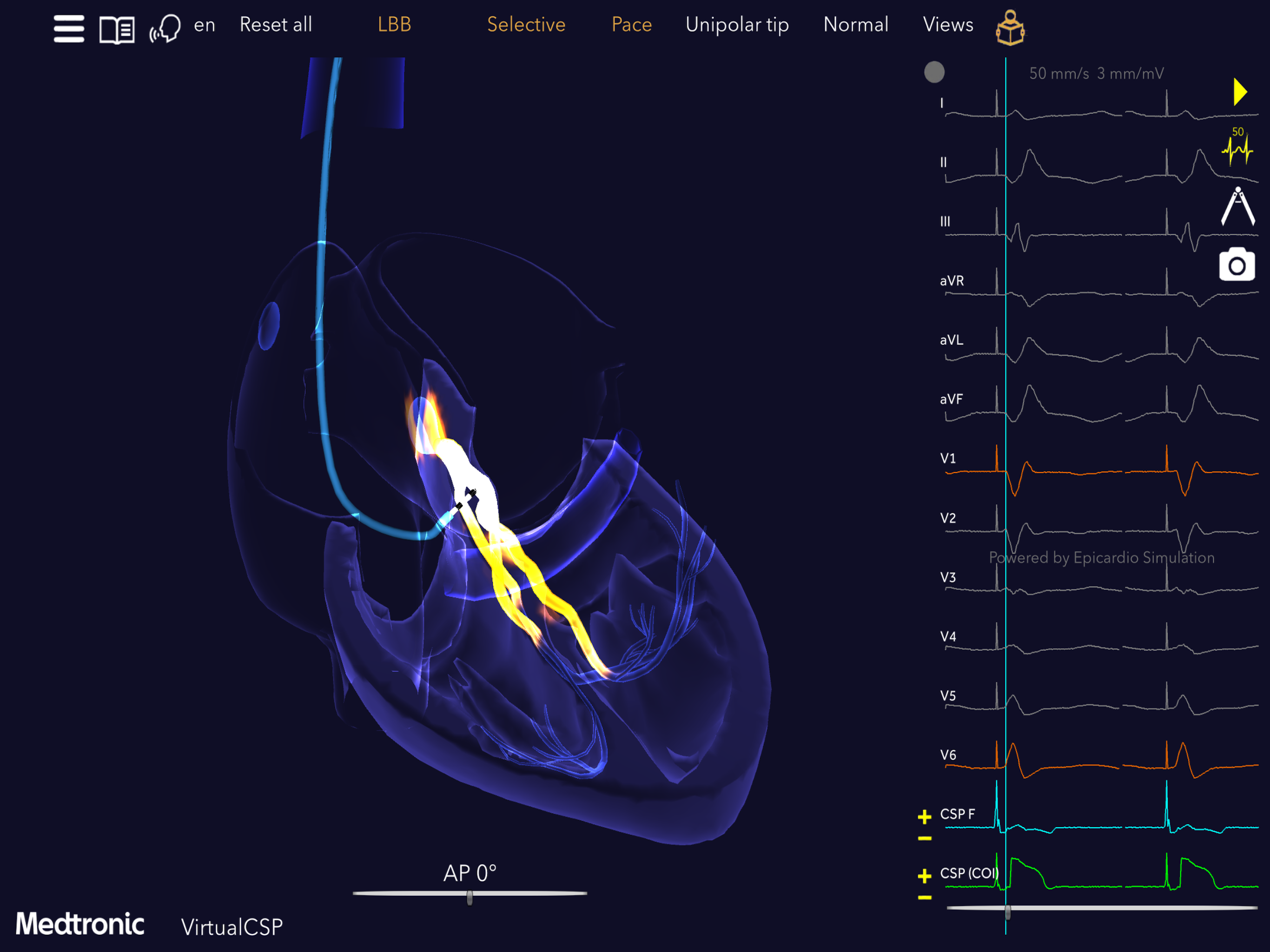Click the voice narration head icon

165,28
